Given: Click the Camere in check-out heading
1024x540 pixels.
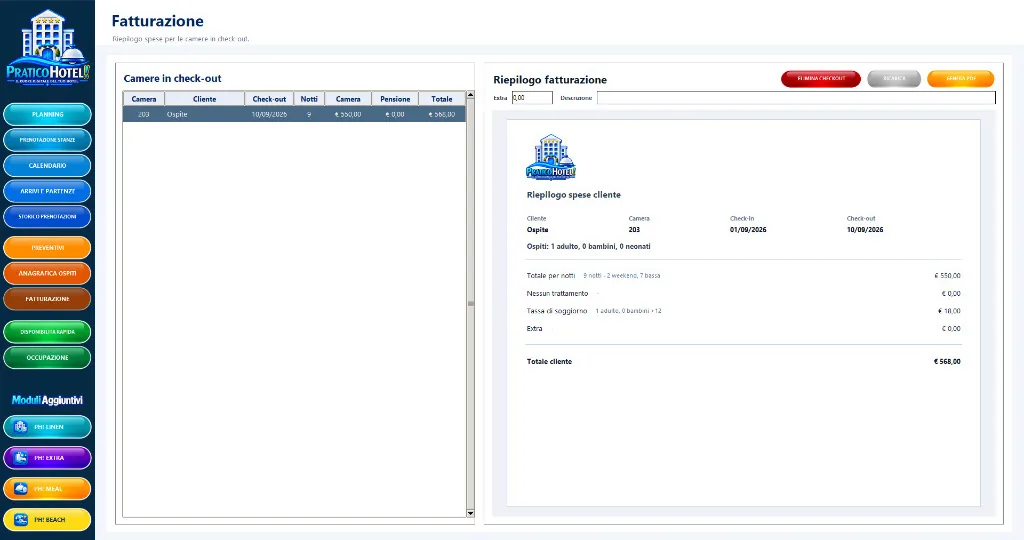Looking at the screenshot, I should pyautogui.click(x=172, y=78).
